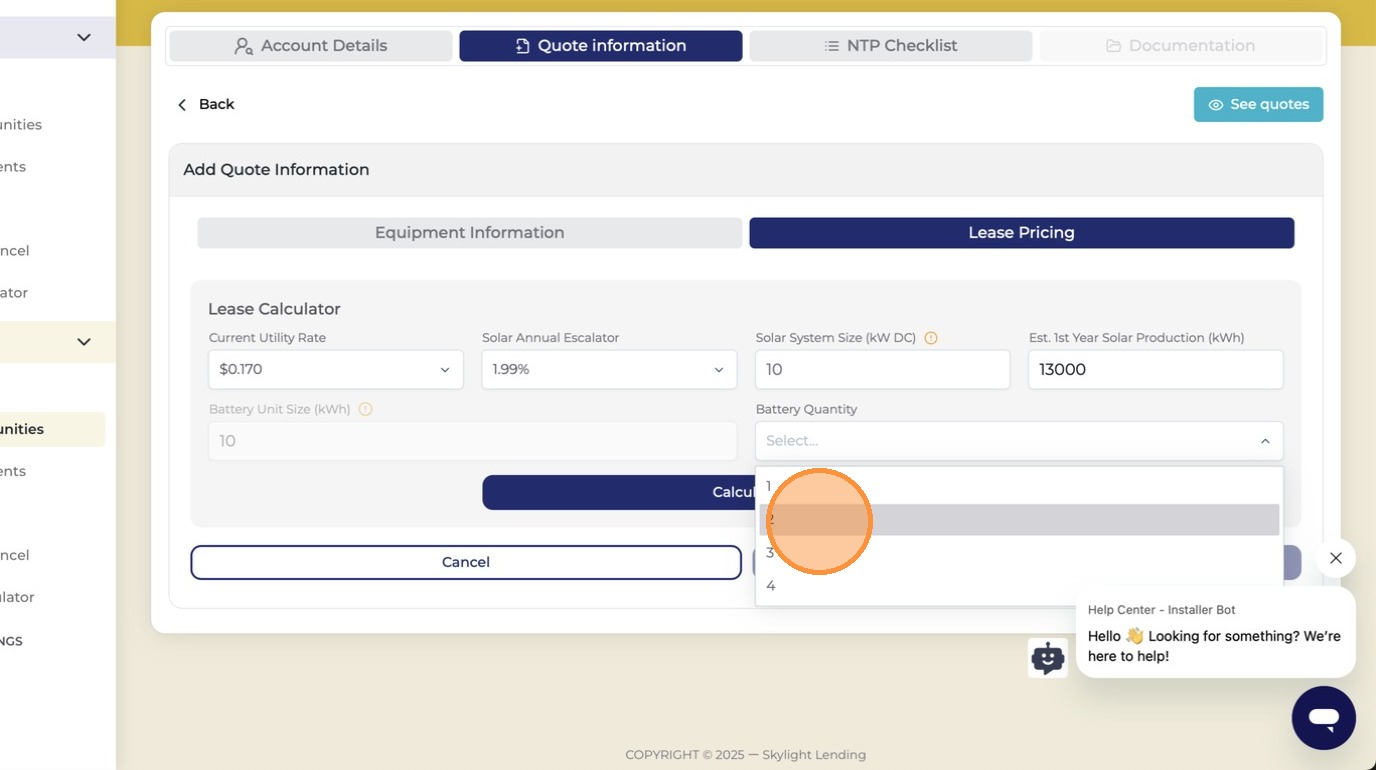Click the Cancel button
This screenshot has height=770, width=1376.
tap(466, 562)
